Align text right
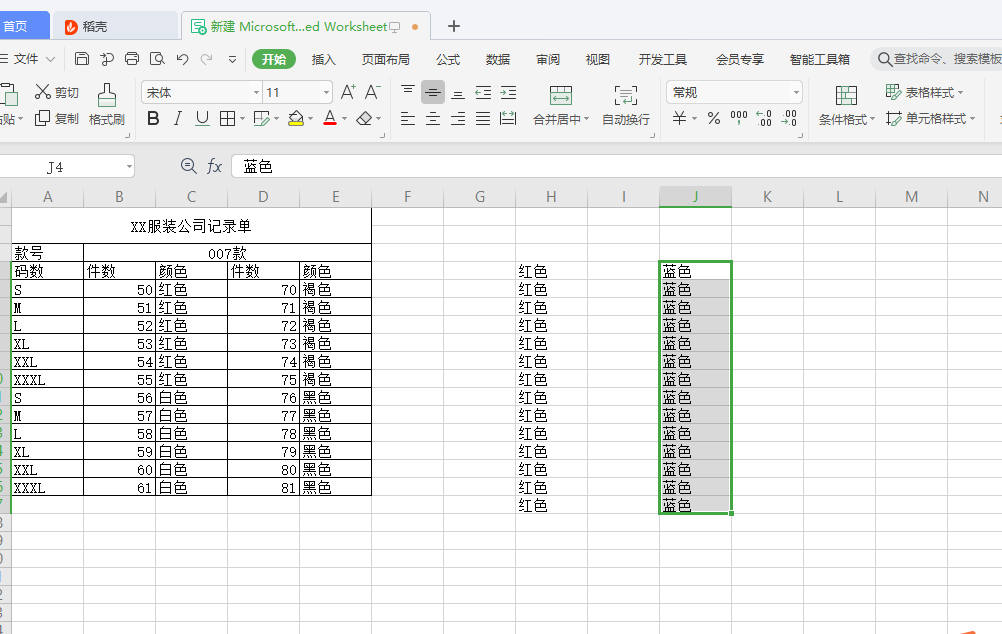The width and height of the screenshot is (1002, 634). coord(458,118)
